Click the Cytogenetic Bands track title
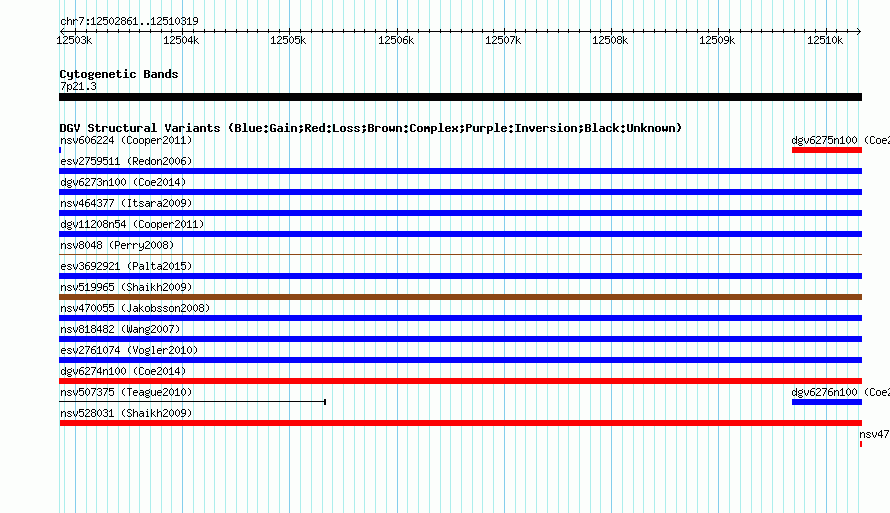 click(x=119, y=74)
